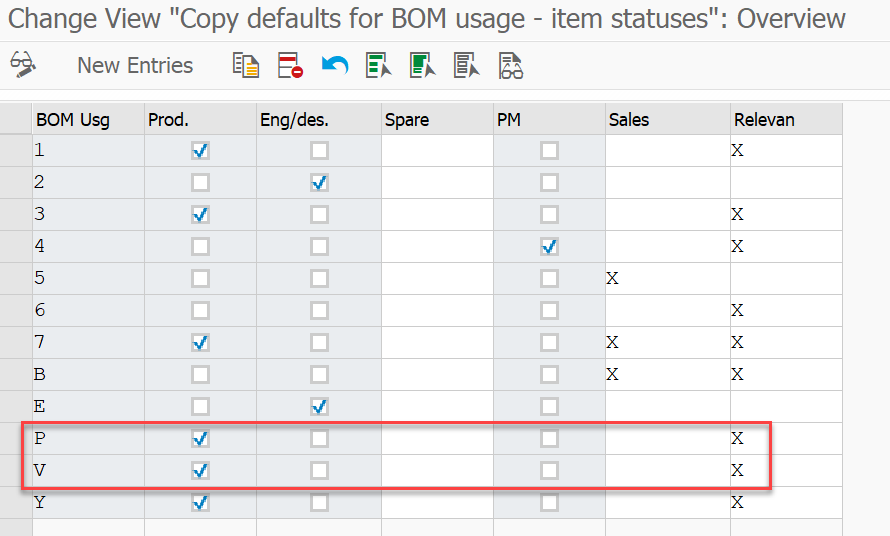Click the Spare field in row 2
Viewport: 890px width, 536px height.
[437, 182]
